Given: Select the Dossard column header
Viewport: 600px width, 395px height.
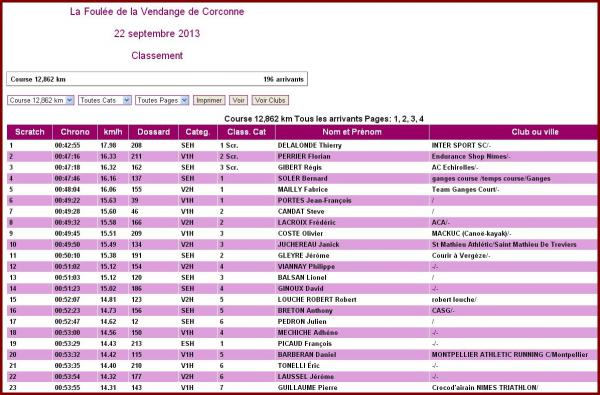Looking at the screenshot, I should (x=153, y=132).
